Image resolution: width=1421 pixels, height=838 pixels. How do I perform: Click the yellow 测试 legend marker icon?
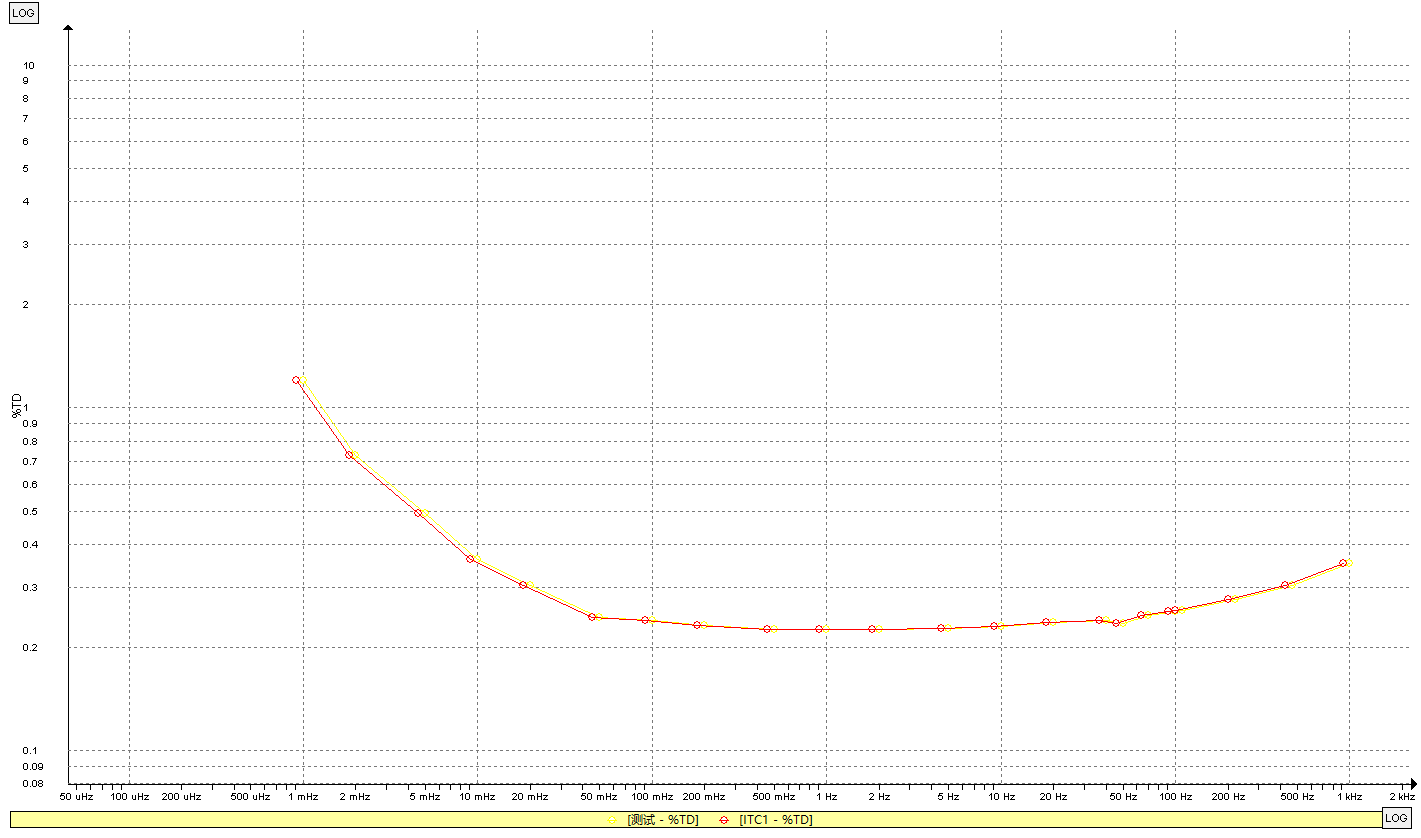[611, 820]
